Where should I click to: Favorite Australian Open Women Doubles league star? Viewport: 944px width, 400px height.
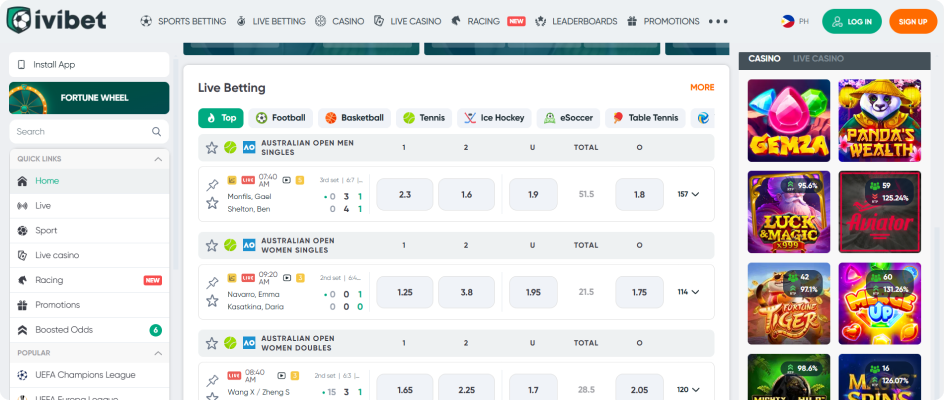tap(211, 343)
